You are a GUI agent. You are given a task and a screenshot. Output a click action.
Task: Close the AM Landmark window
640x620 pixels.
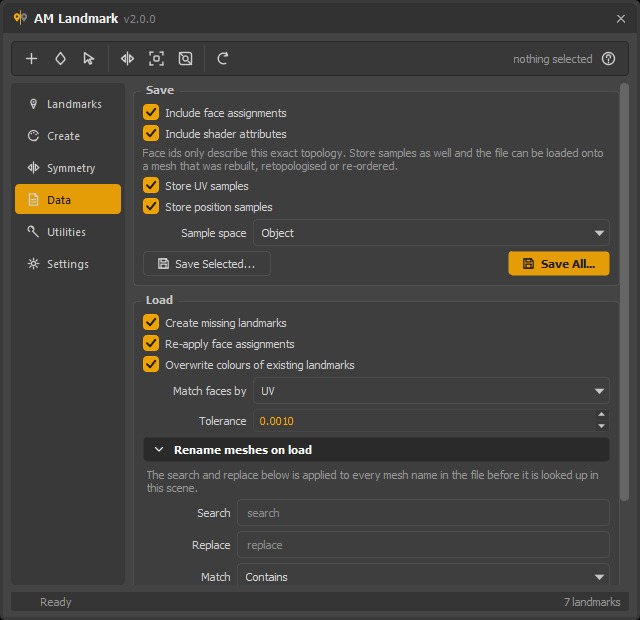point(621,19)
